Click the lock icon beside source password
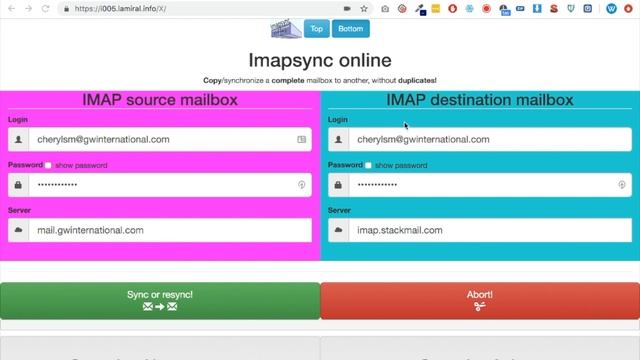640x360 pixels. tap(18, 185)
